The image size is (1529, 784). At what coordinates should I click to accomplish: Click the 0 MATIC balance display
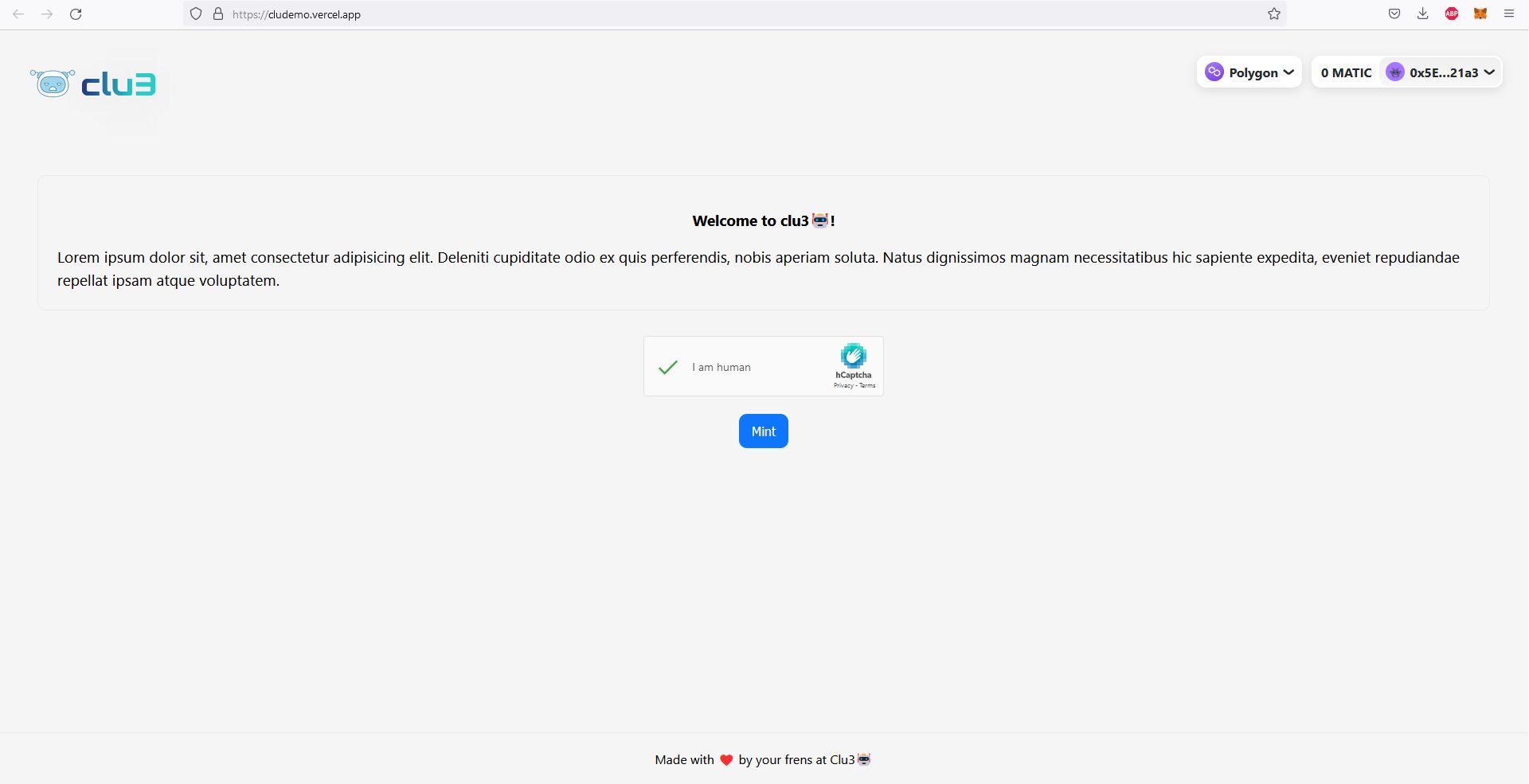pos(1346,72)
